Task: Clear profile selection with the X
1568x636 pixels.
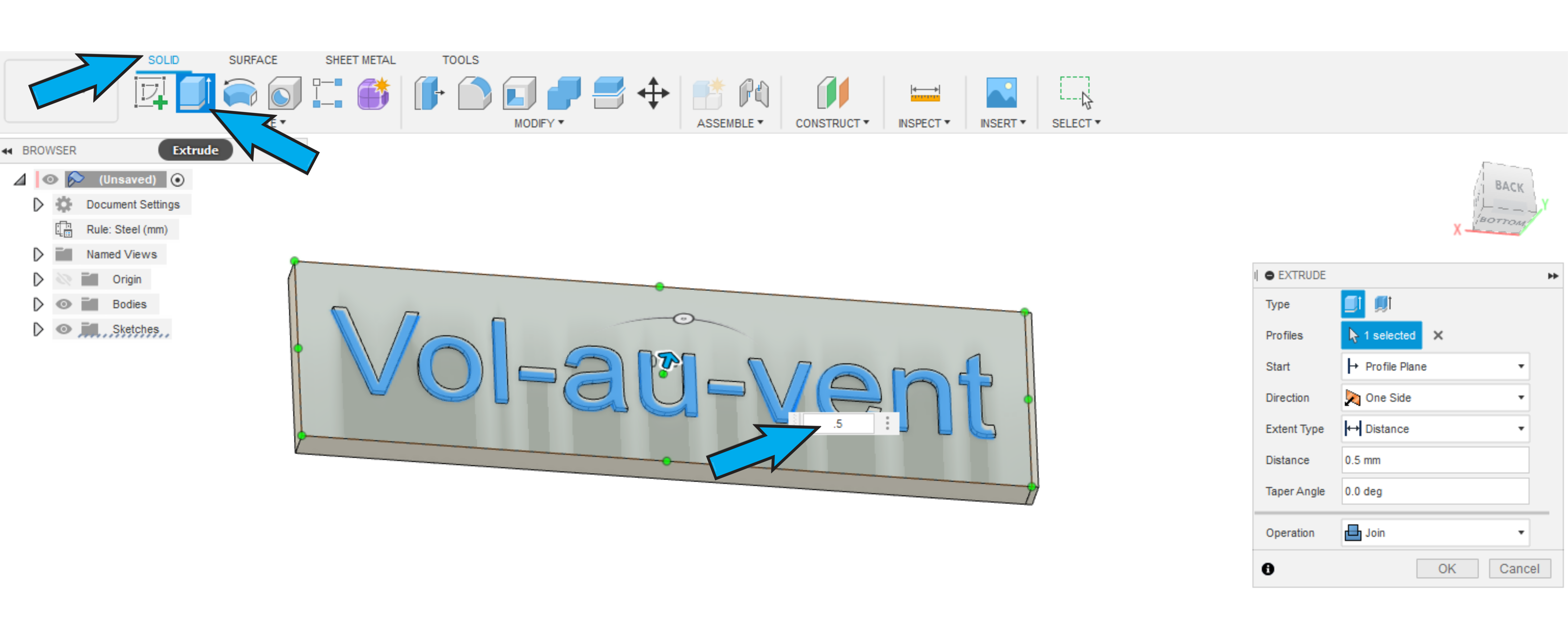Action: (1438, 335)
